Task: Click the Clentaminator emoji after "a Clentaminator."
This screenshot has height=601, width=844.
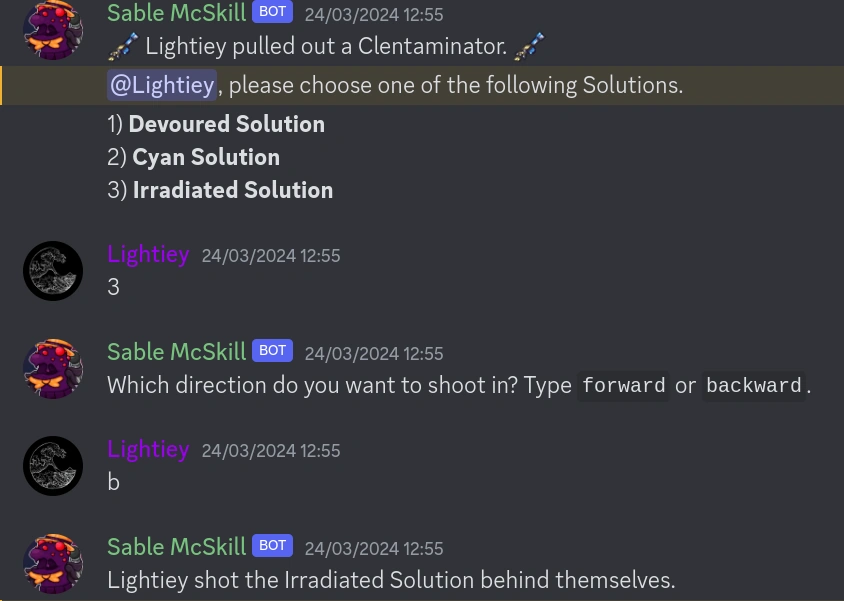Action: pos(531,46)
